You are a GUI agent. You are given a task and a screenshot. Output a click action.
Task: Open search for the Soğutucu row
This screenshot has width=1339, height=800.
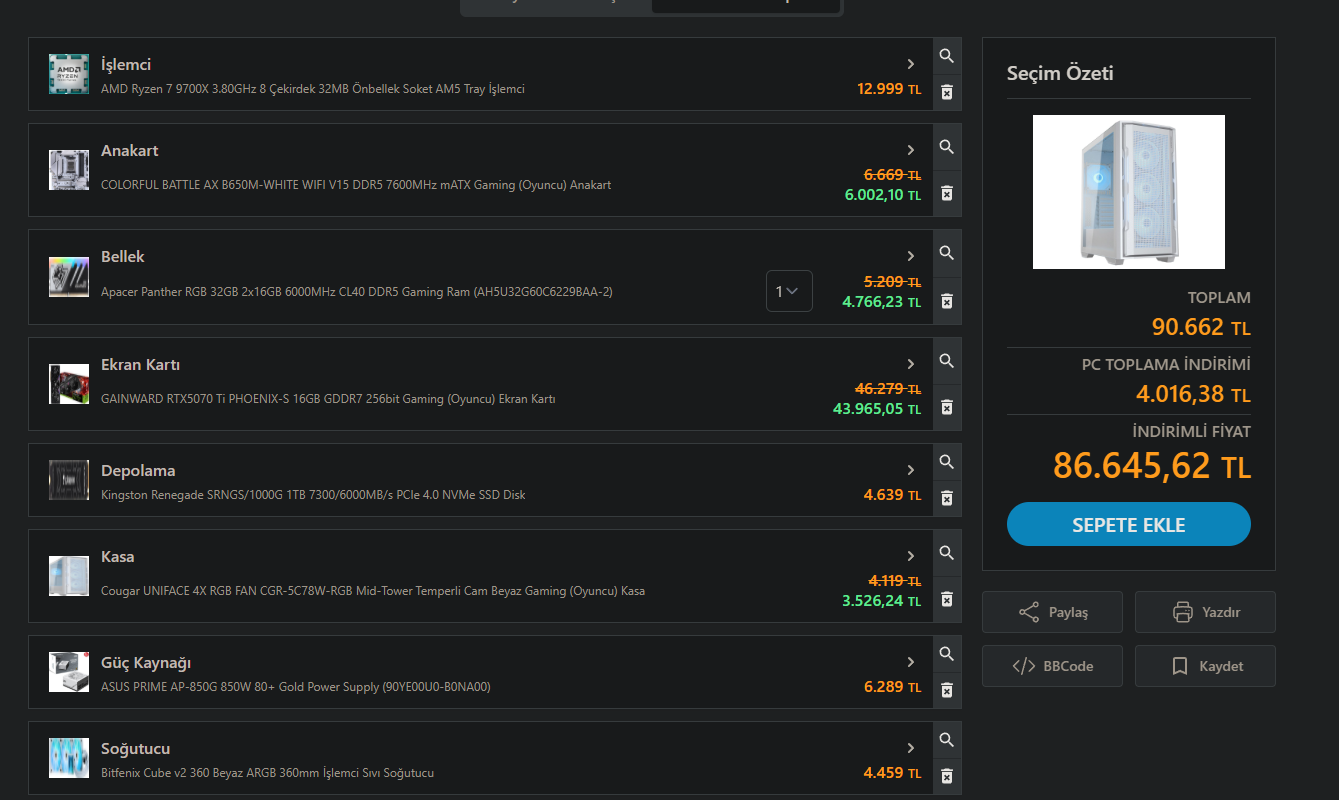point(946,740)
